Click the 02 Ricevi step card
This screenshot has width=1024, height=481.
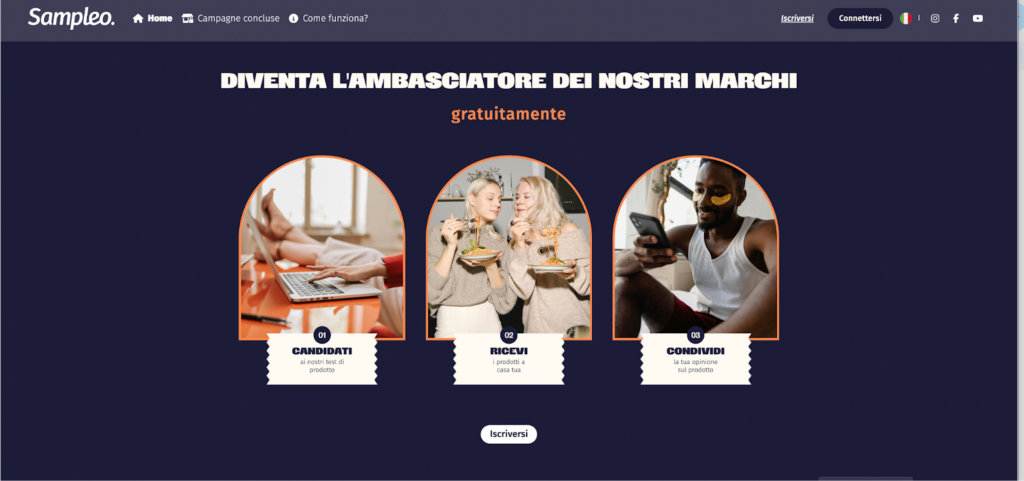click(509, 358)
